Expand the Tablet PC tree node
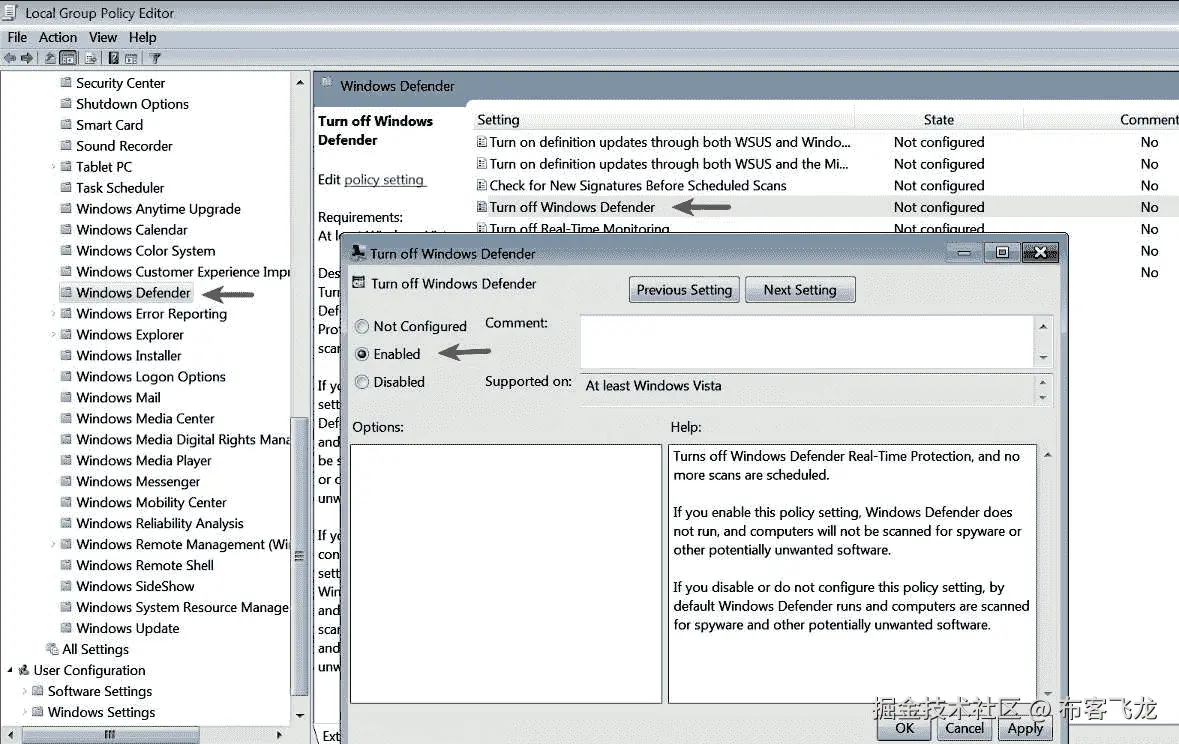1179x744 pixels. (53, 167)
